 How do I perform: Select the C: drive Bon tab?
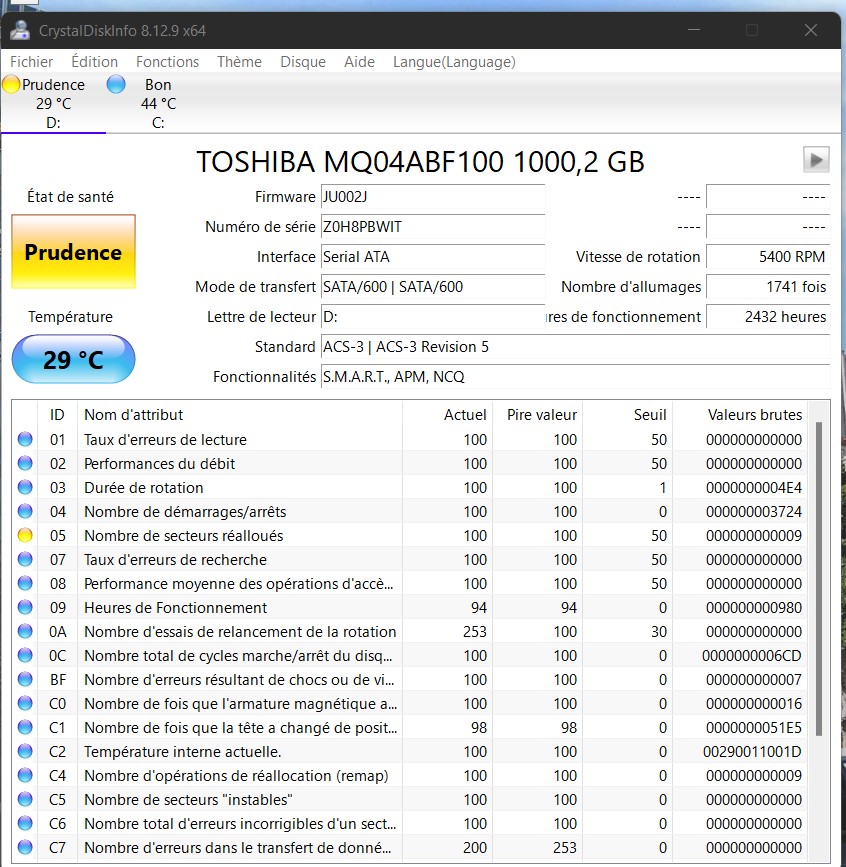pos(158,103)
